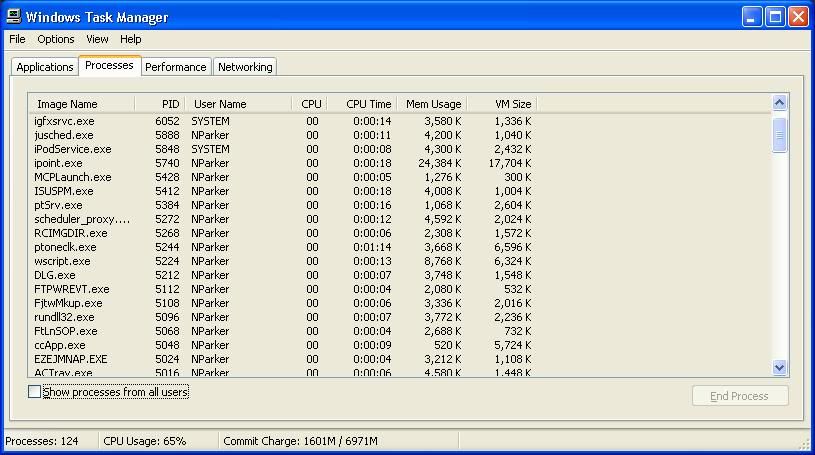Click the Commit Charge status entry
Screen dimensions: 815x455
[300, 441]
